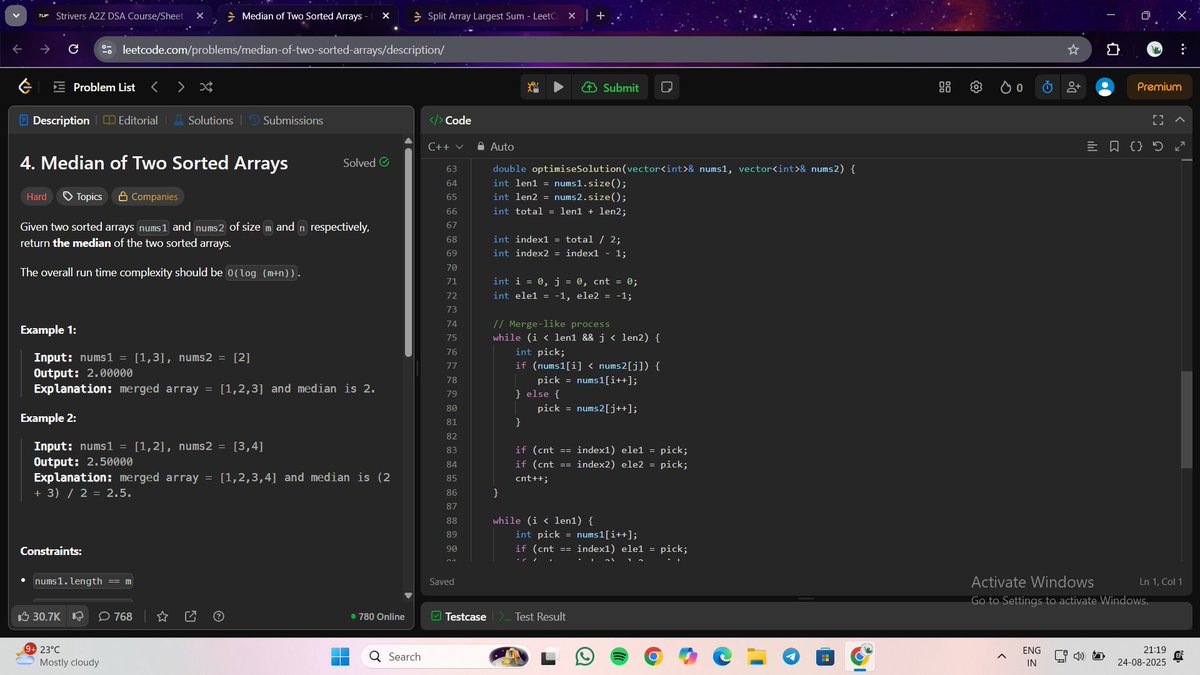Open Spotify from the taskbar
This screenshot has height=675, width=1200.
tap(618, 657)
